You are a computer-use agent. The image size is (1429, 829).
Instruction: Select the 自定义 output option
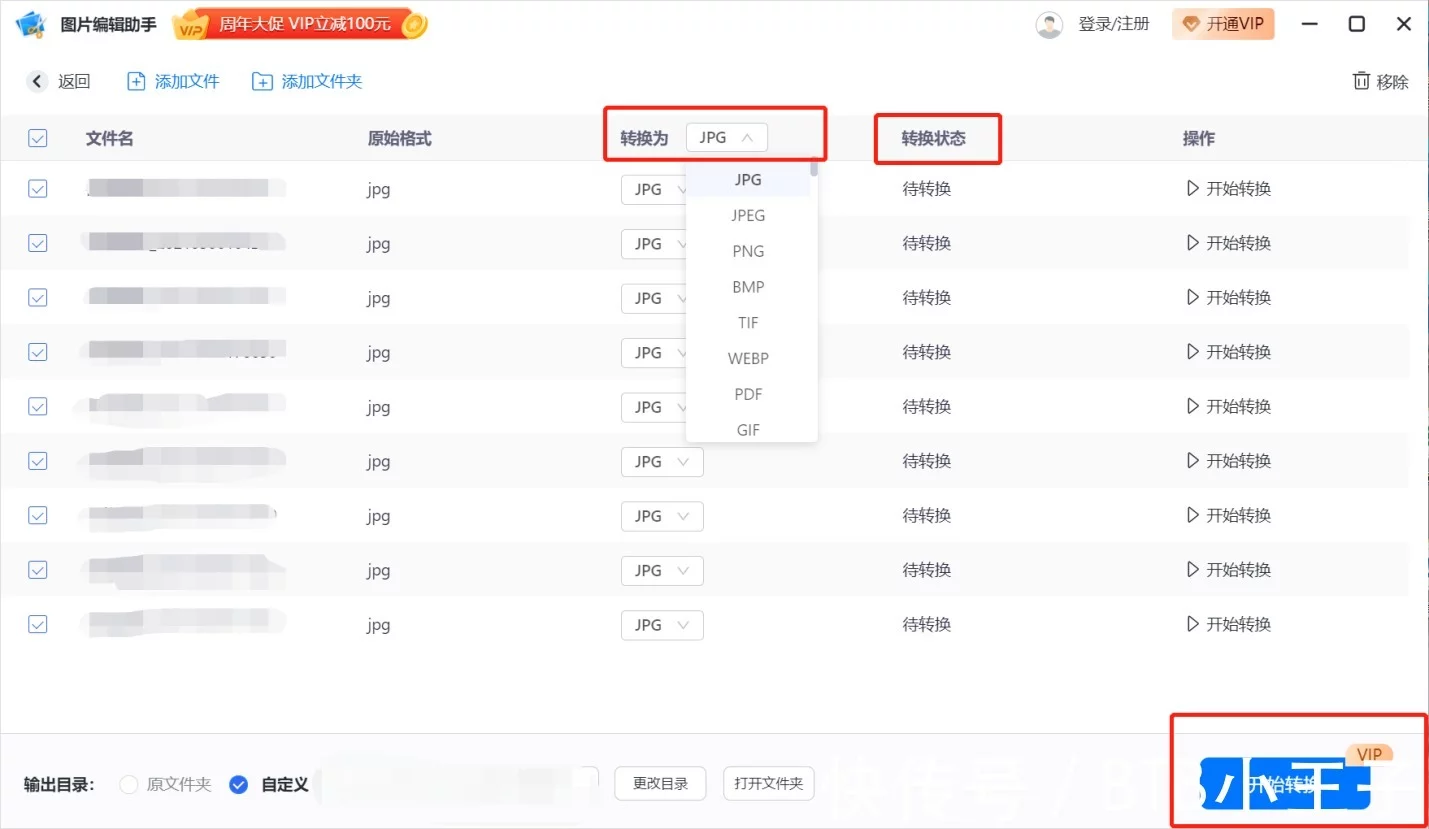click(x=268, y=785)
